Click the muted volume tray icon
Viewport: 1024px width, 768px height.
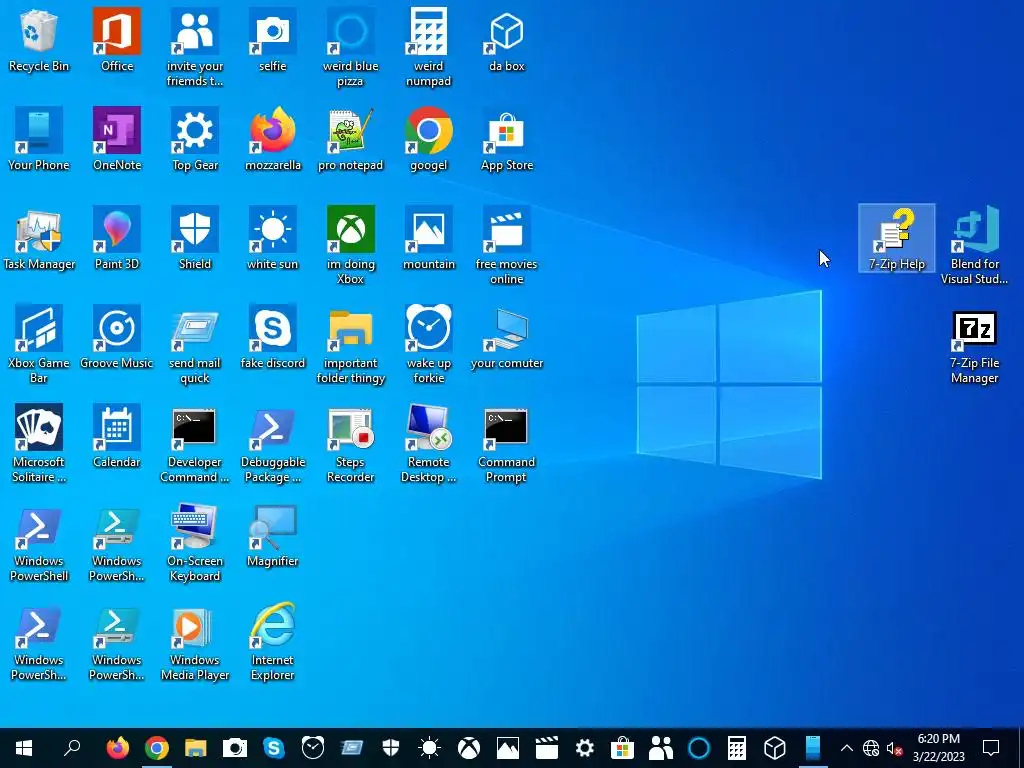click(x=895, y=748)
